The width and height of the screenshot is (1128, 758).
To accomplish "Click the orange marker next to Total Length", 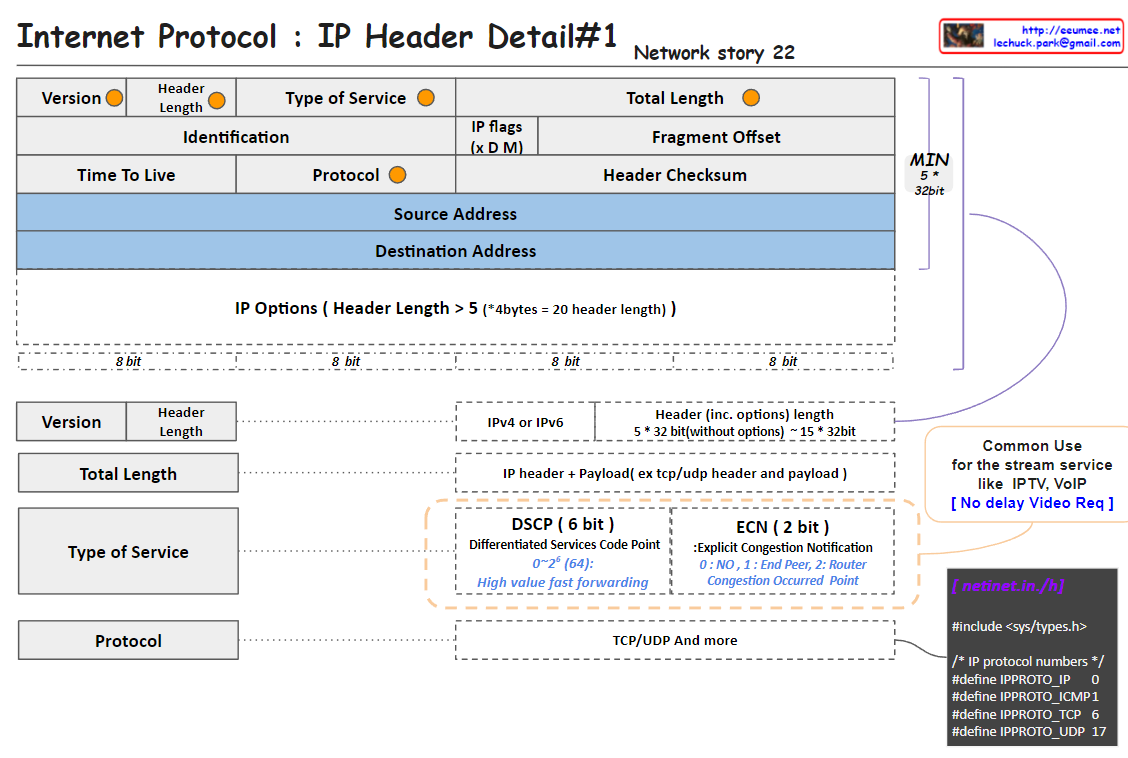I will [x=751, y=98].
